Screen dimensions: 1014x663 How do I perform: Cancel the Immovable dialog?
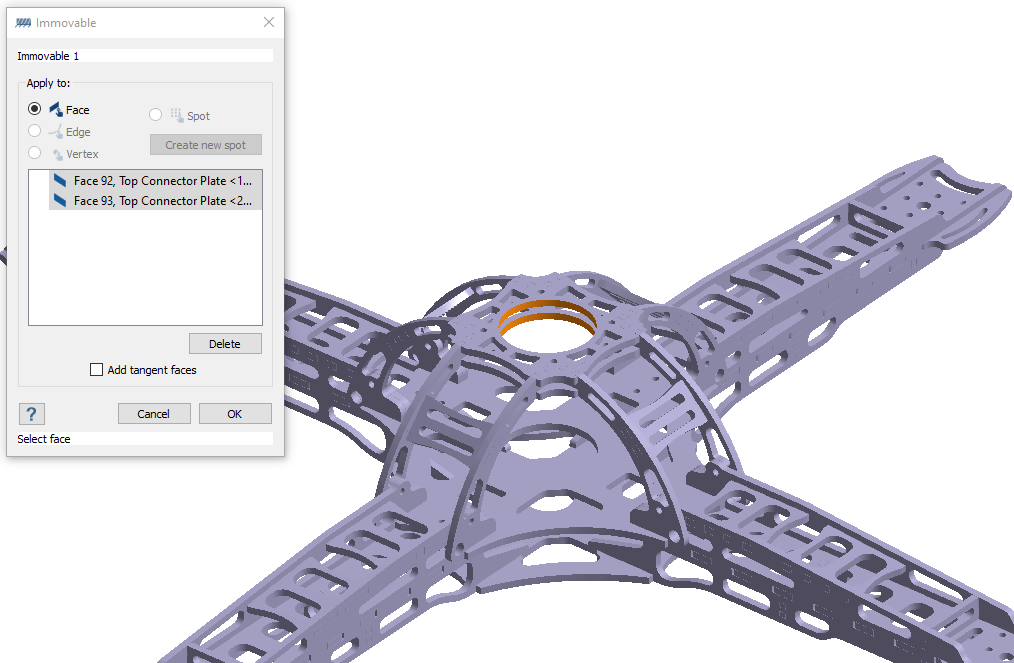coord(154,414)
